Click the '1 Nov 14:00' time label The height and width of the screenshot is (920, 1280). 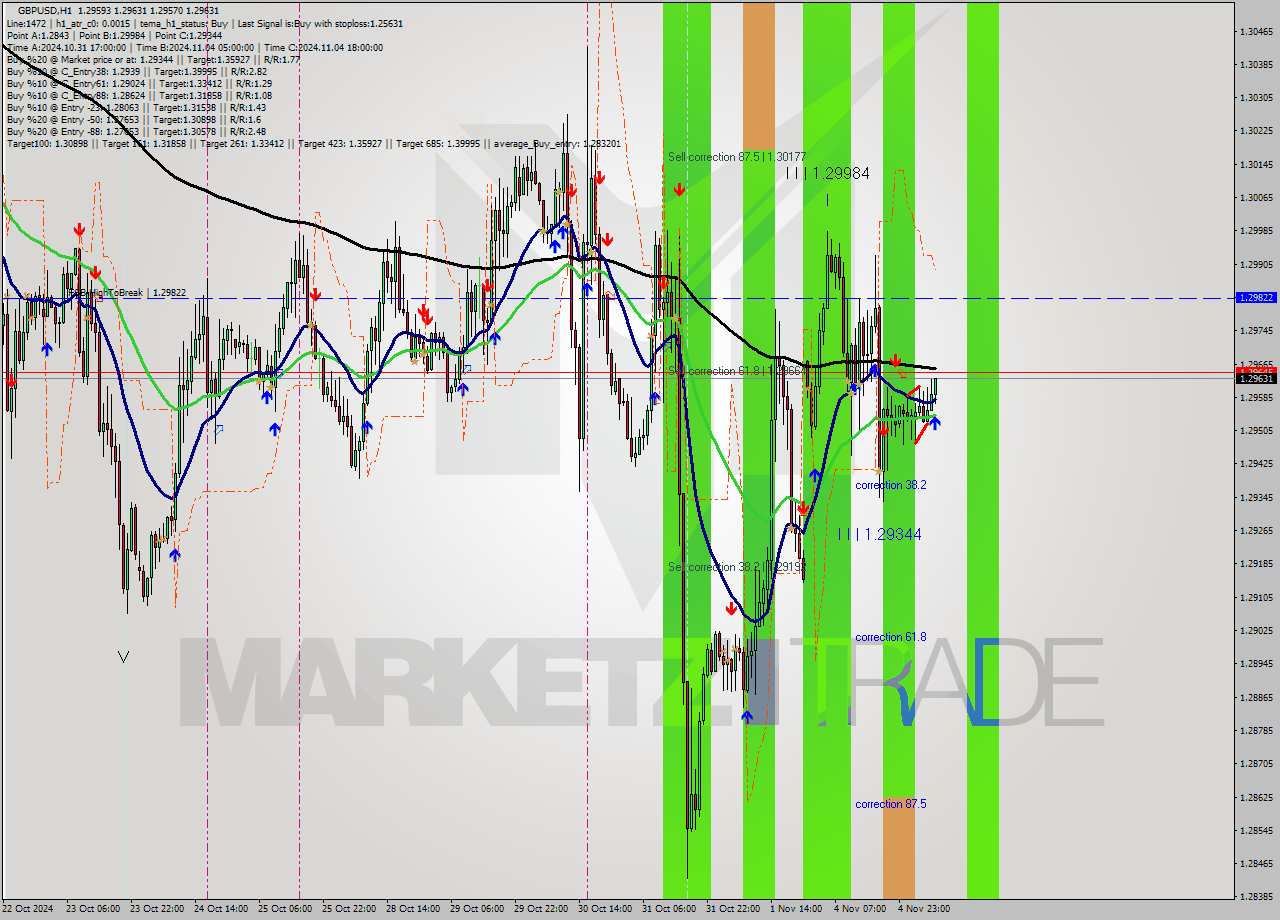[795, 909]
